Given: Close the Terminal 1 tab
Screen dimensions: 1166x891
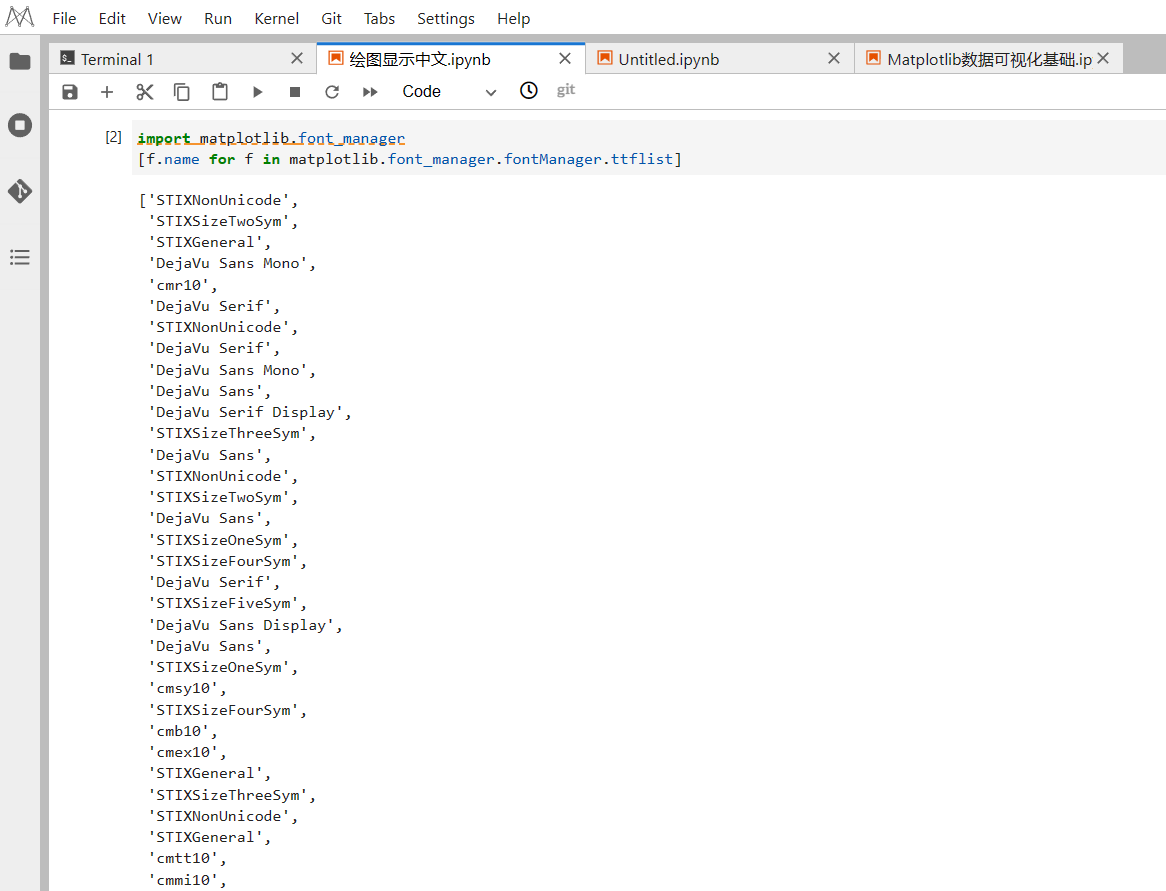Looking at the screenshot, I should coord(297,59).
